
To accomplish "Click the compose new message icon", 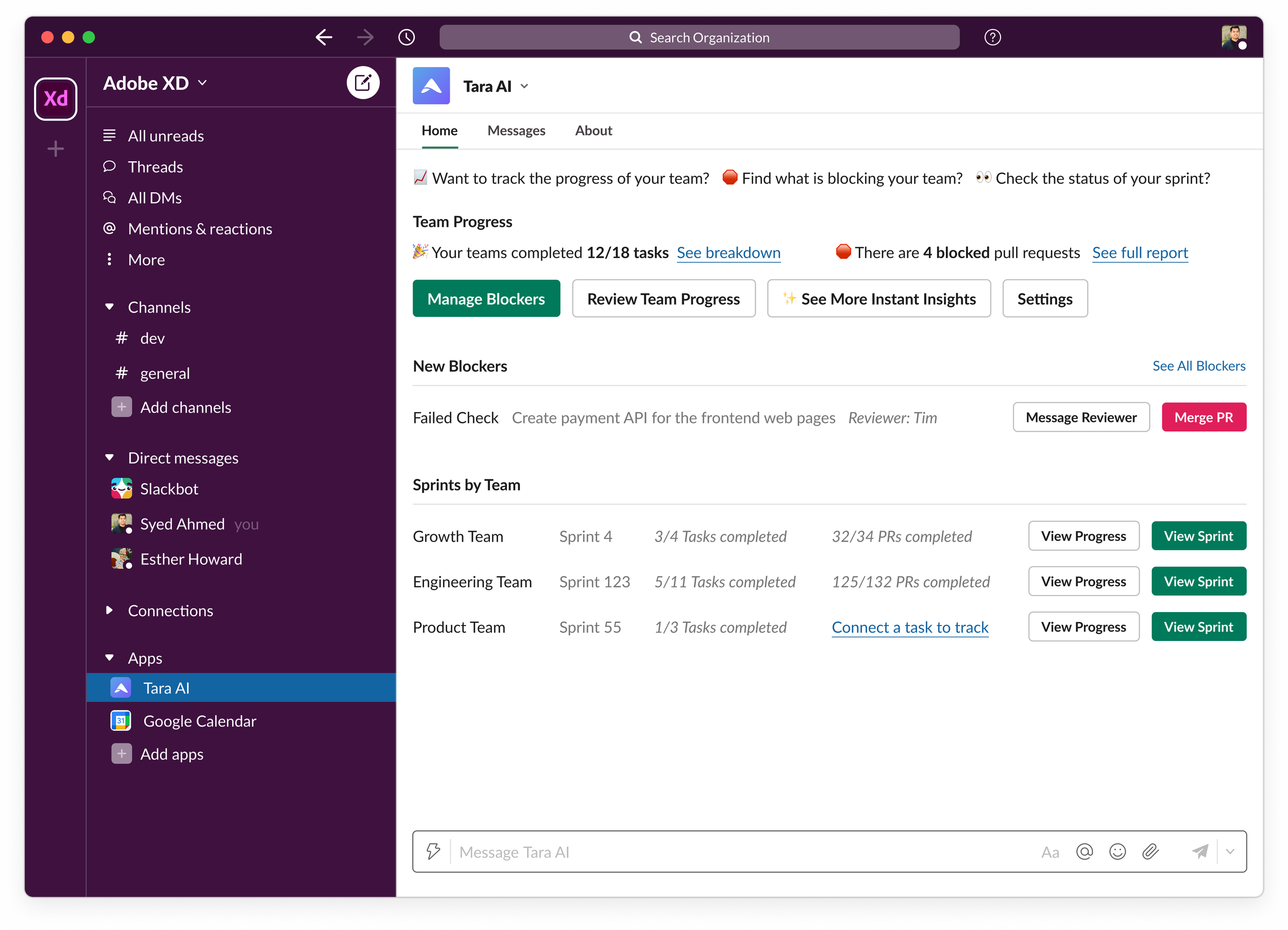I will [363, 83].
